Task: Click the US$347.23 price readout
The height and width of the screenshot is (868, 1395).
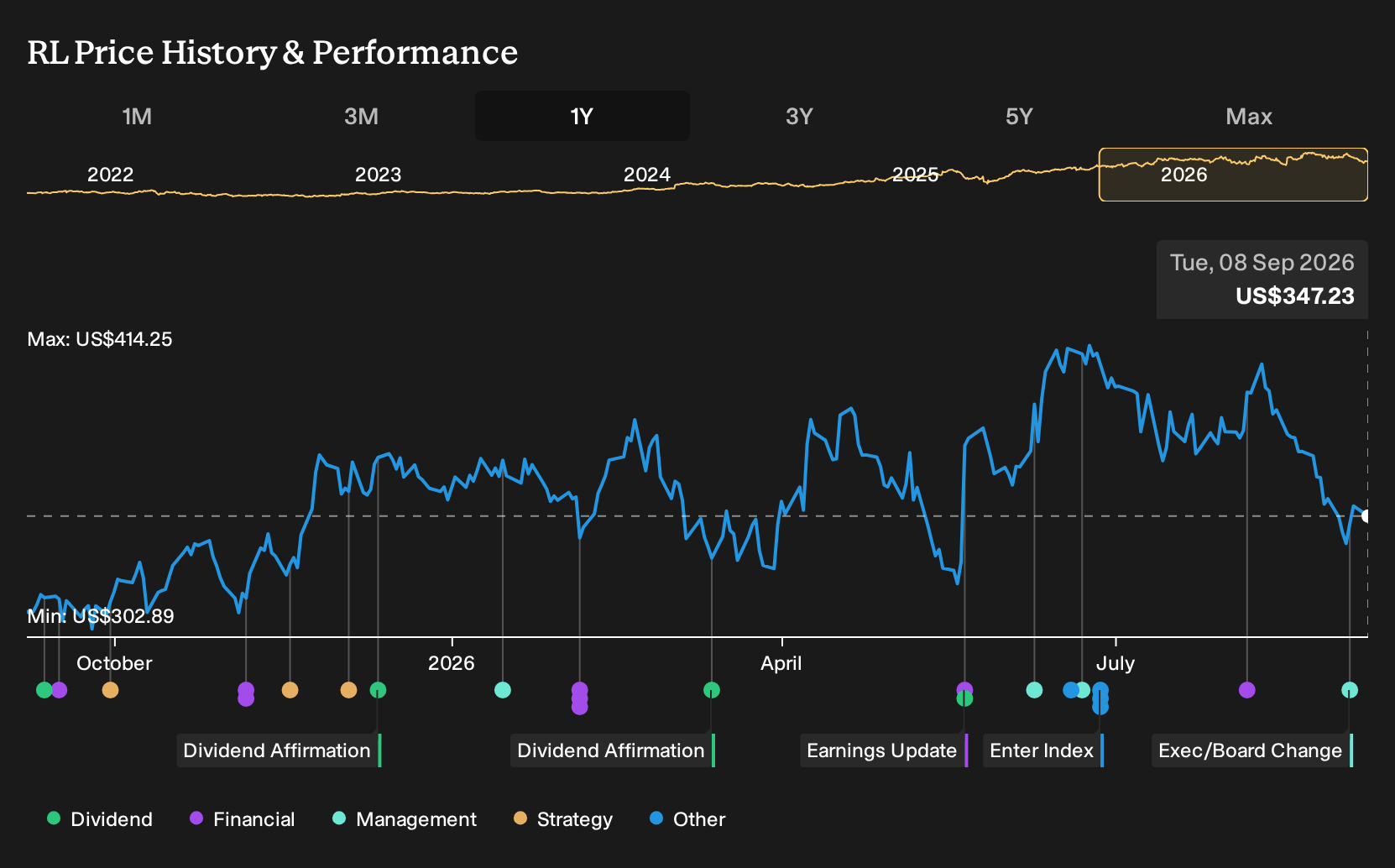Action: [1295, 296]
